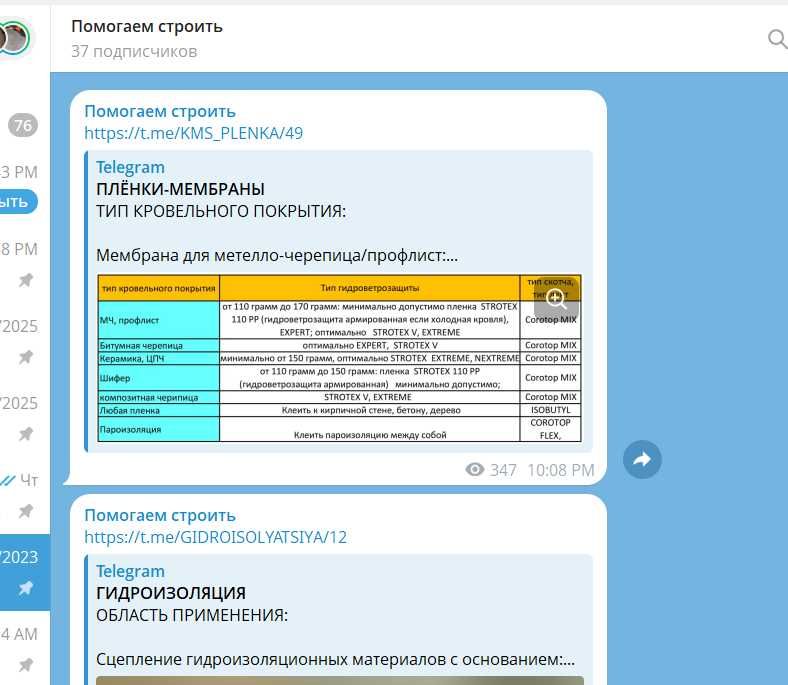Click the pin icon in the selected 2023 chat

tap(26, 588)
